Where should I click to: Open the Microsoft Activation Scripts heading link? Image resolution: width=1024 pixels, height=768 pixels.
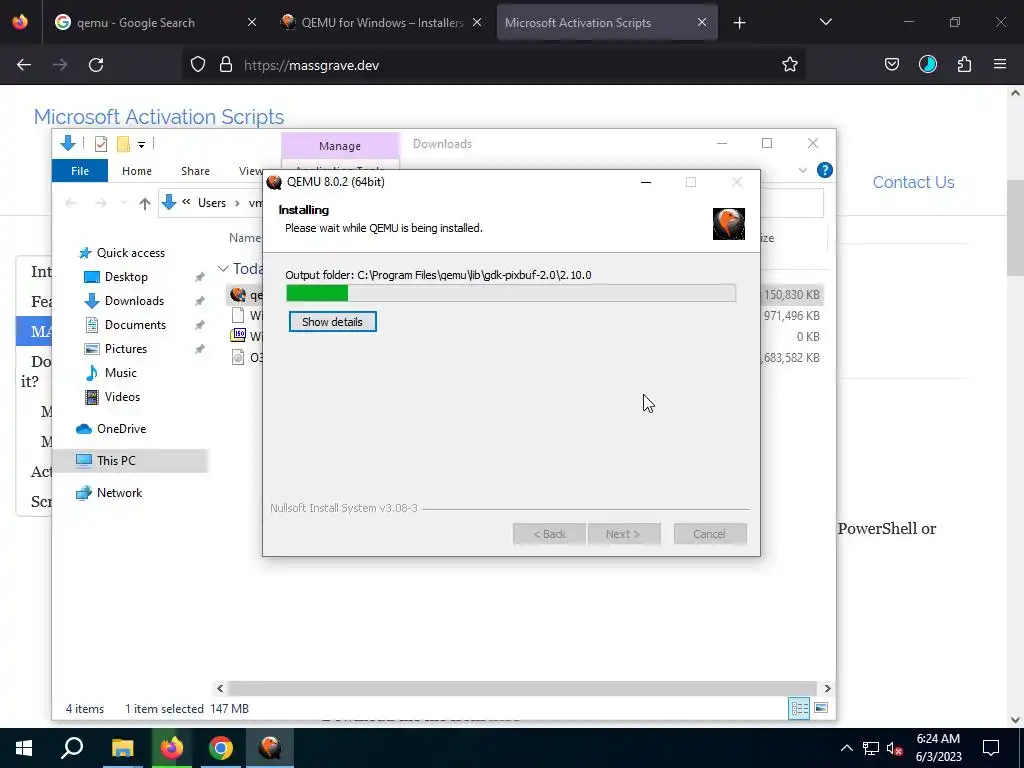click(x=159, y=117)
